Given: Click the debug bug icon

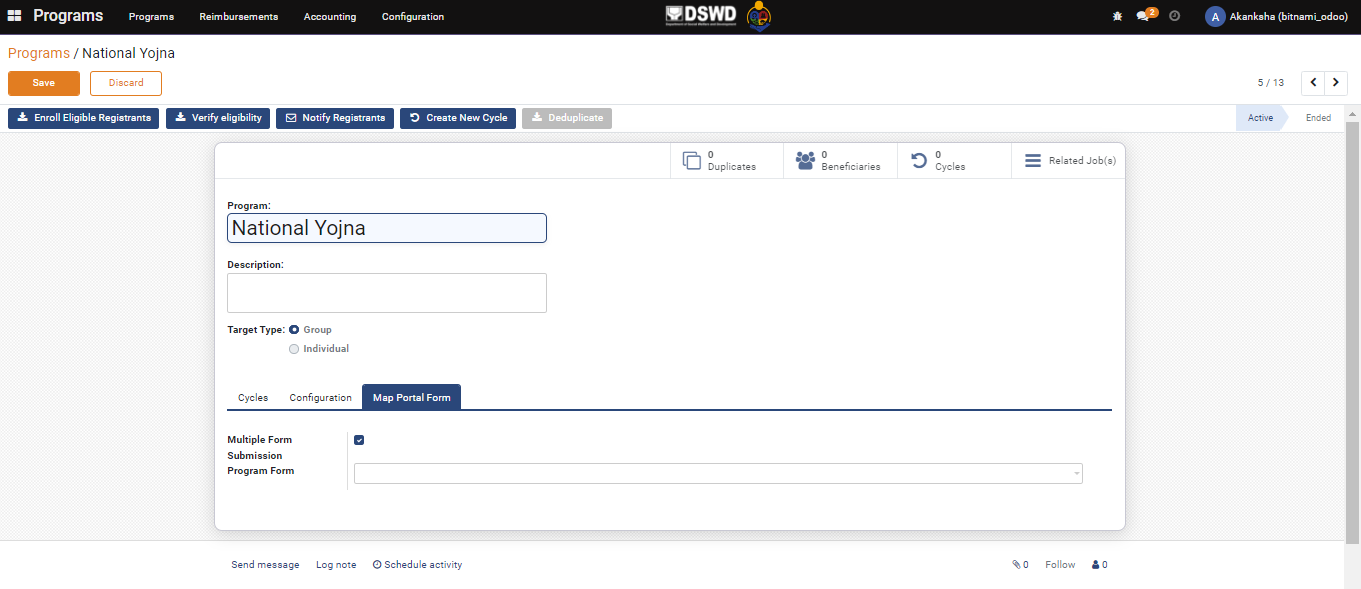Looking at the screenshot, I should point(1117,17).
